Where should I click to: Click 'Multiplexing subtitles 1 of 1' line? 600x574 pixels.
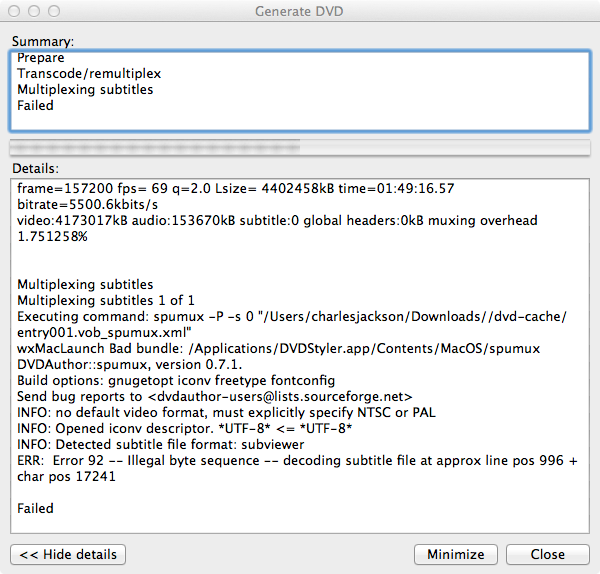tap(106, 300)
